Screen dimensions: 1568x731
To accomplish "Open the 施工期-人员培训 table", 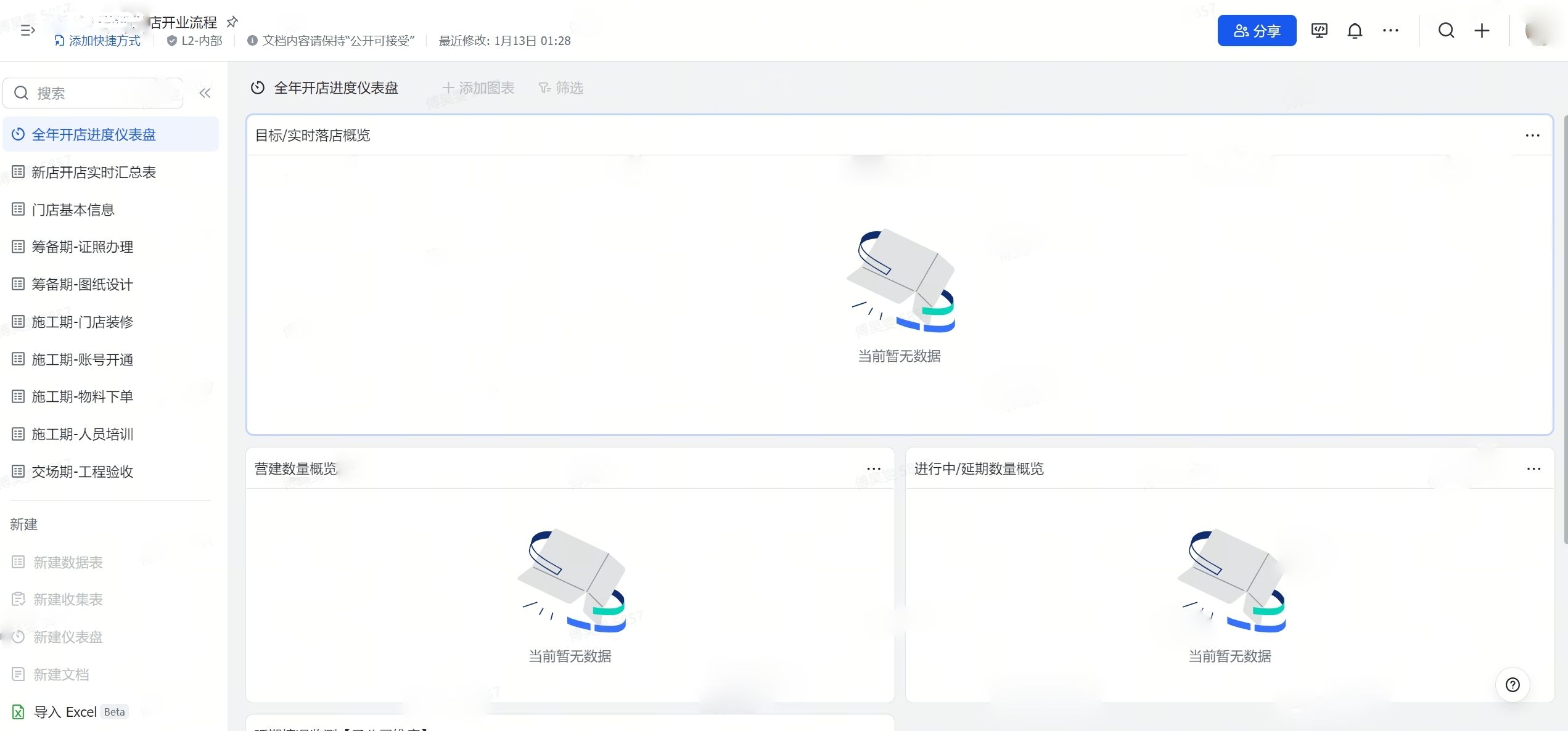I will coord(83,435).
